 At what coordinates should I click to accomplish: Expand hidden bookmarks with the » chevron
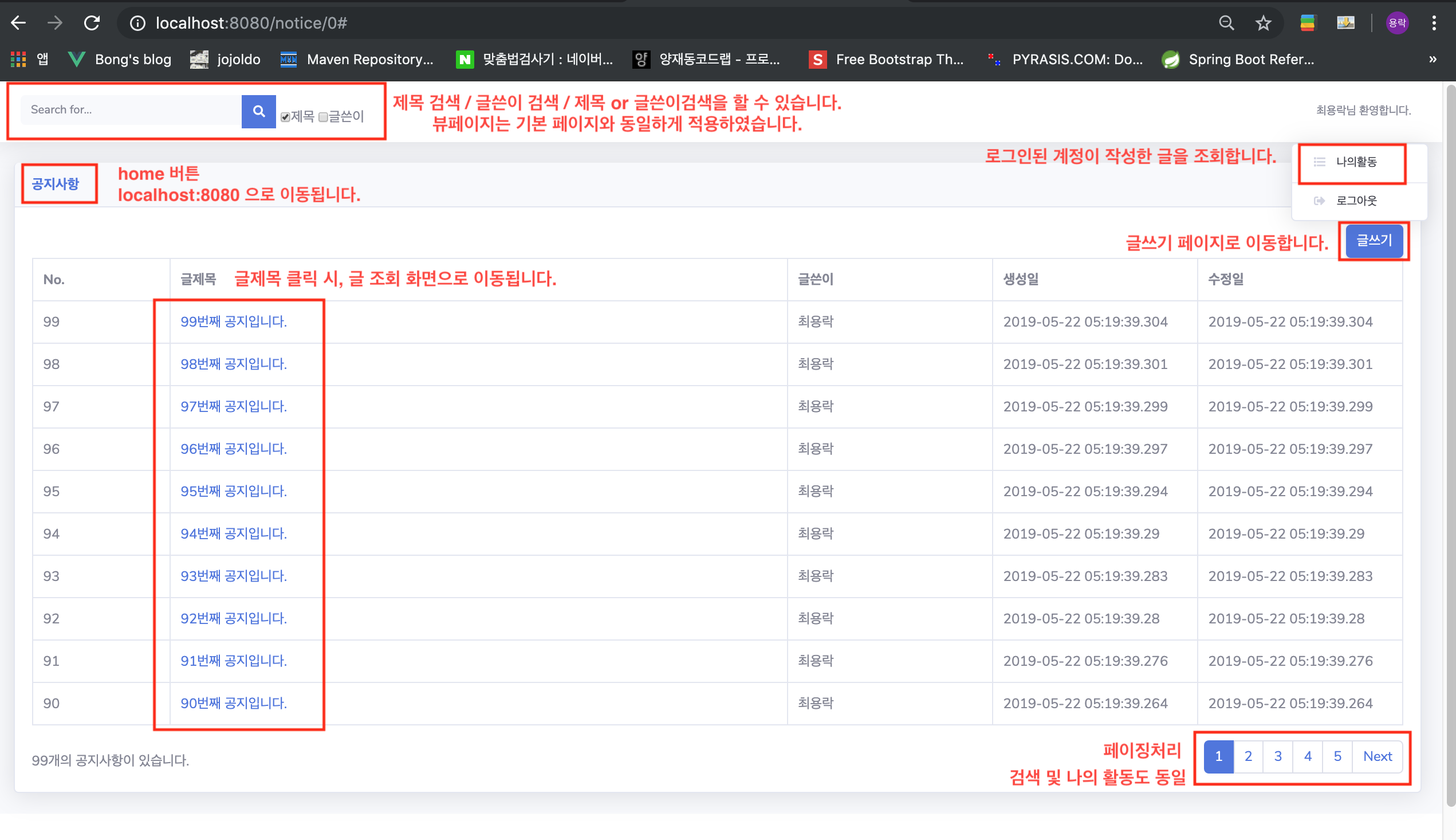[x=1433, y=59]
